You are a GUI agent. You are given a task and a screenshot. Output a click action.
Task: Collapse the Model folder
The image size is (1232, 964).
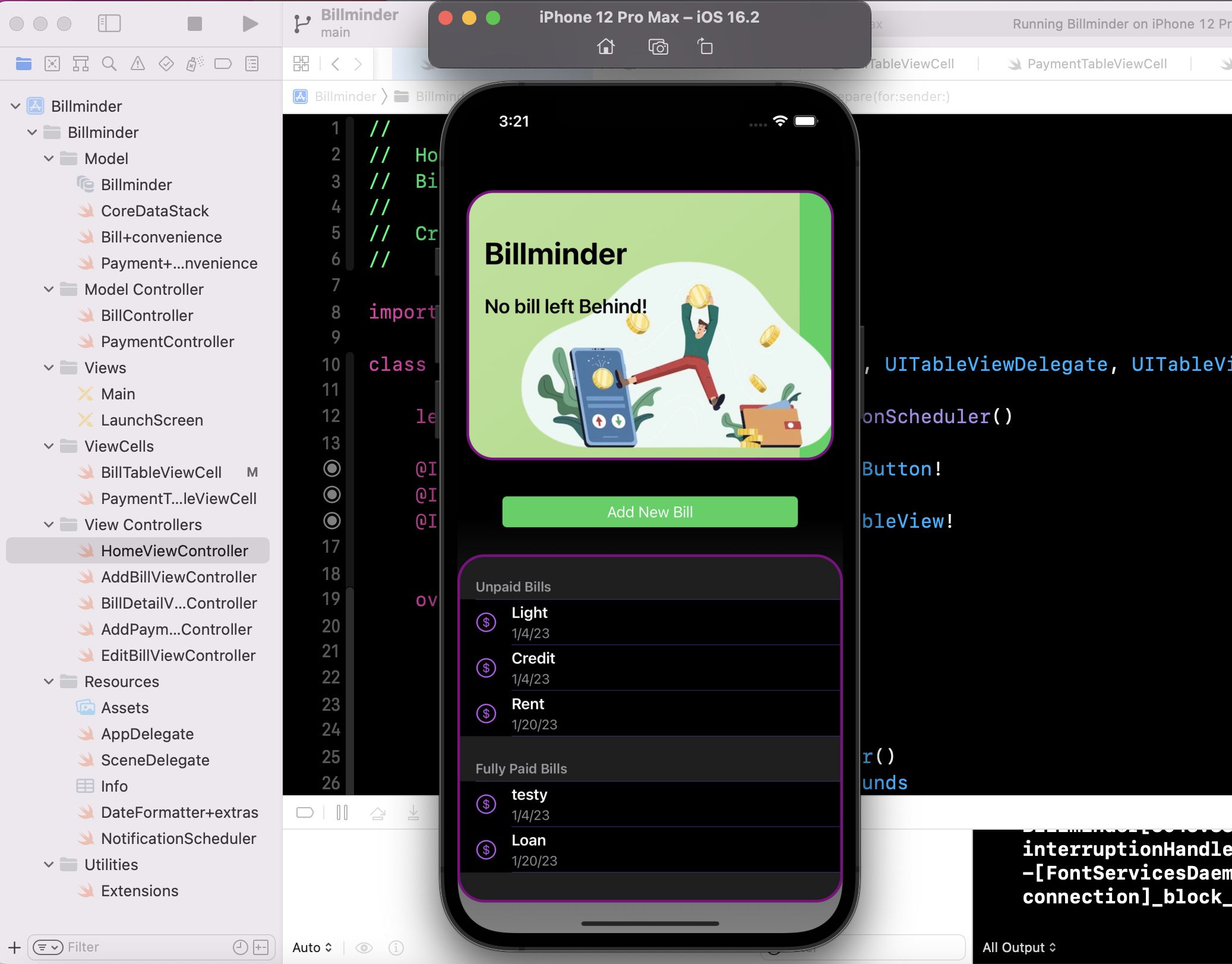pyautogui.click(x=49, y=159)
